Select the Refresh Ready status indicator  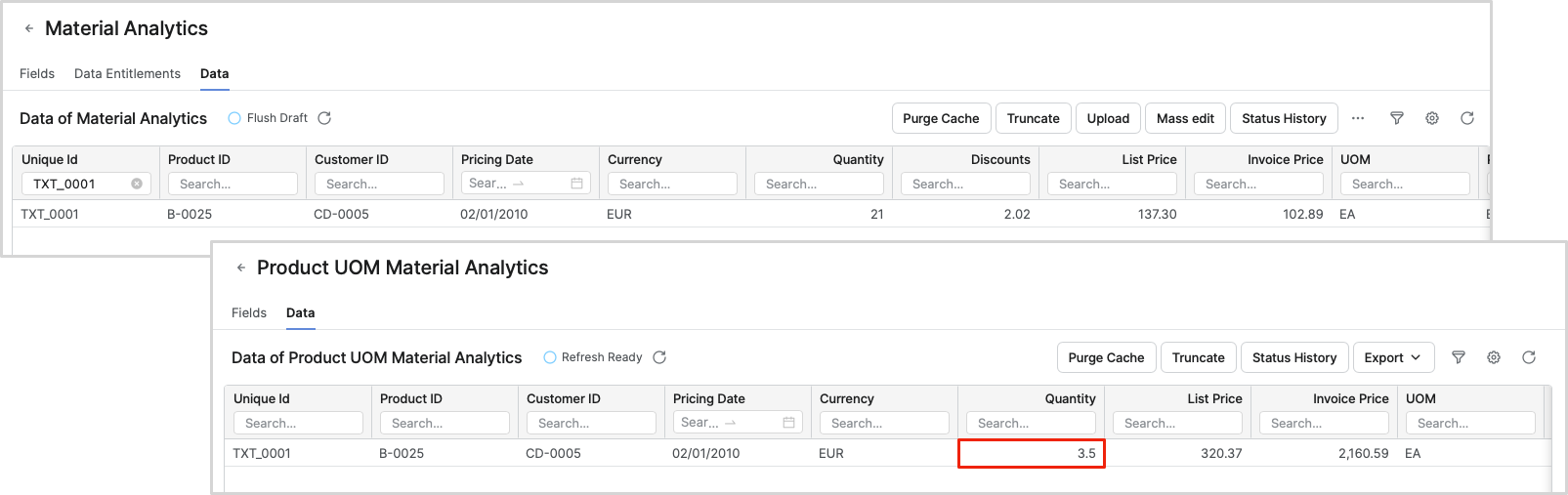coord(550,357)
